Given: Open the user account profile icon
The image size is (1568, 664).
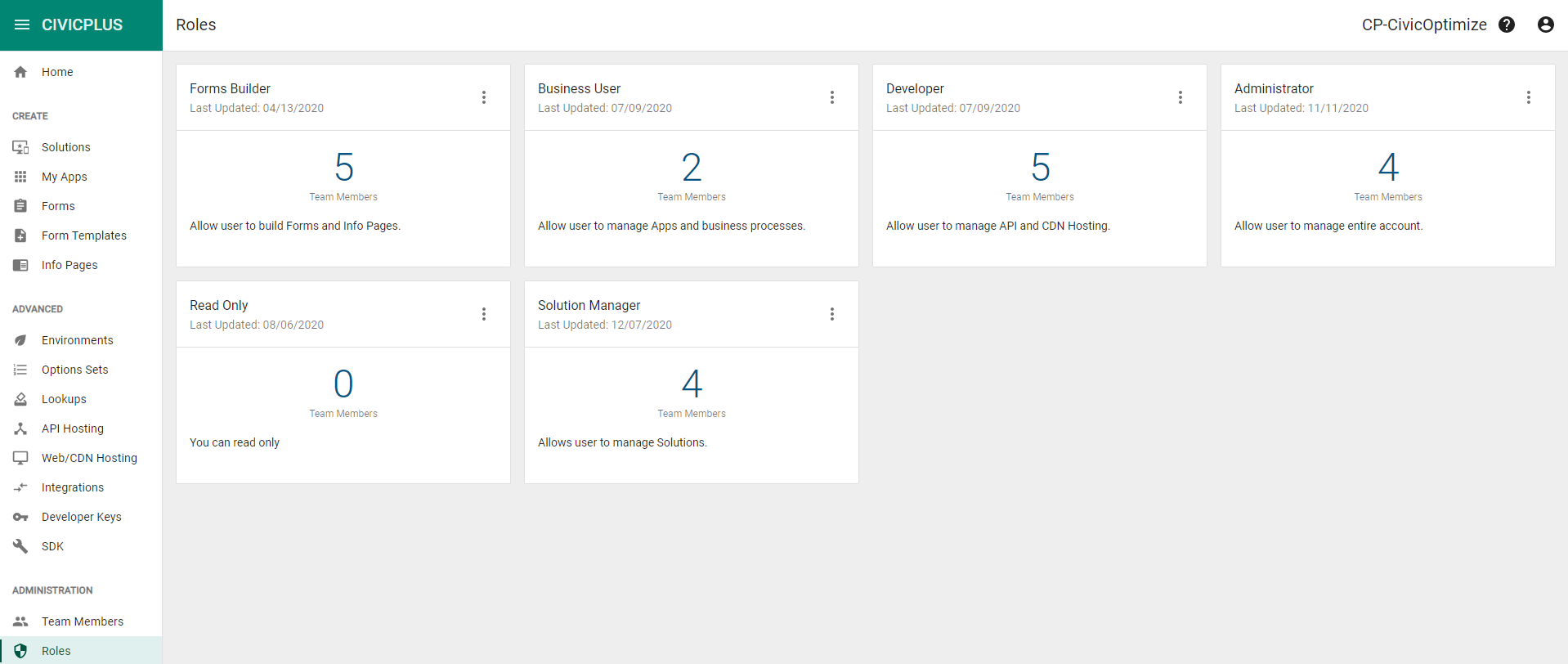Looking at the screenshot, I should (x=1545, y=25).
